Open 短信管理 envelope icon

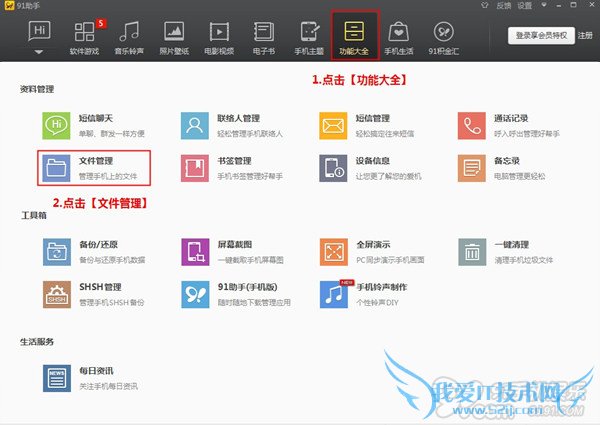(333, 125)
